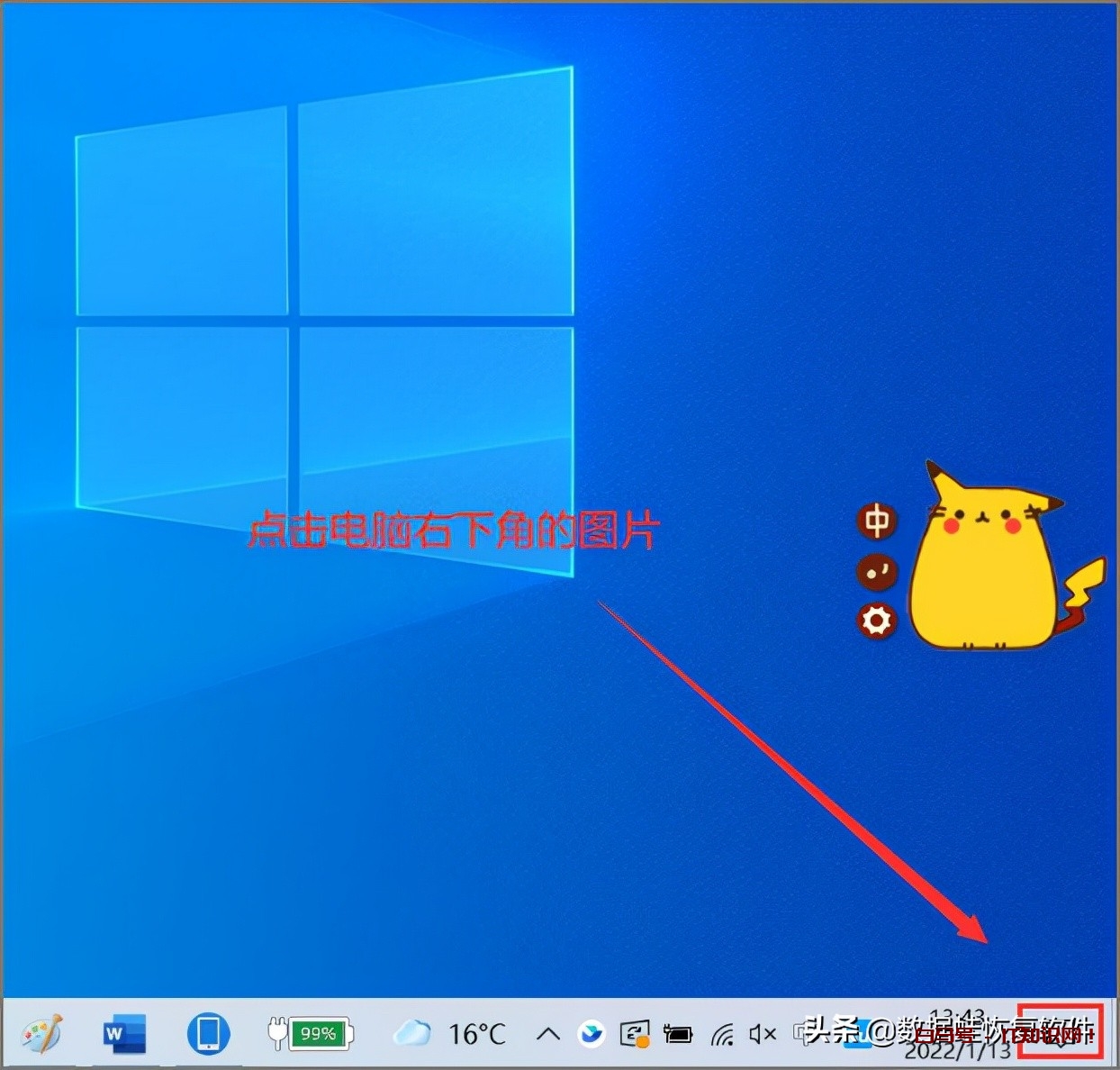Open the cloud weather icon
Image resolution: width=1120 pixels, height=1070 pixels.
pyautogui.click(x=412, y=1033)
